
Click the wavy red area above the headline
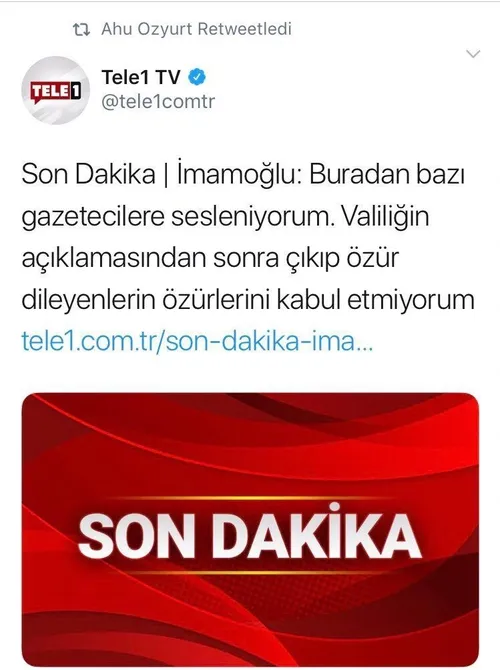[250, 444]
